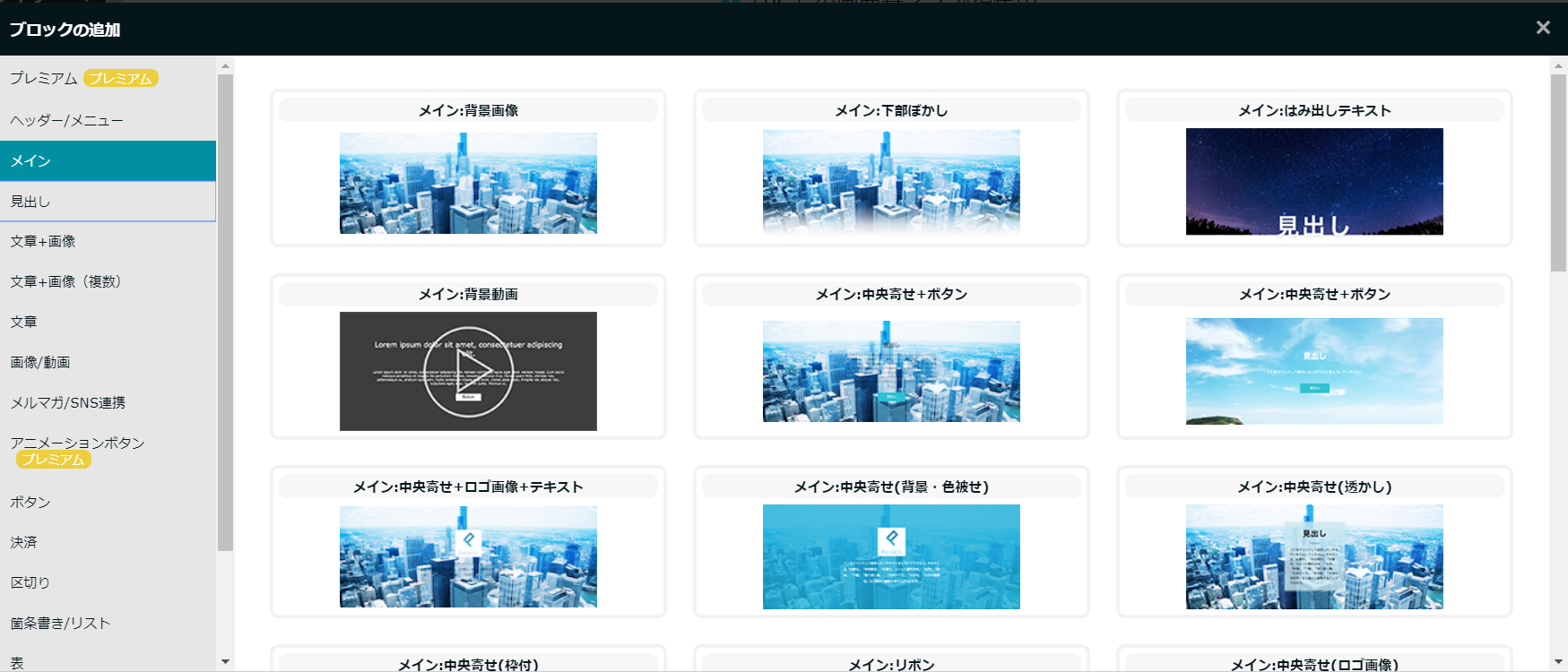1568x672 pixels.
Task: Close the ブロックの追加 dialog
Action: click(1543, 28)
